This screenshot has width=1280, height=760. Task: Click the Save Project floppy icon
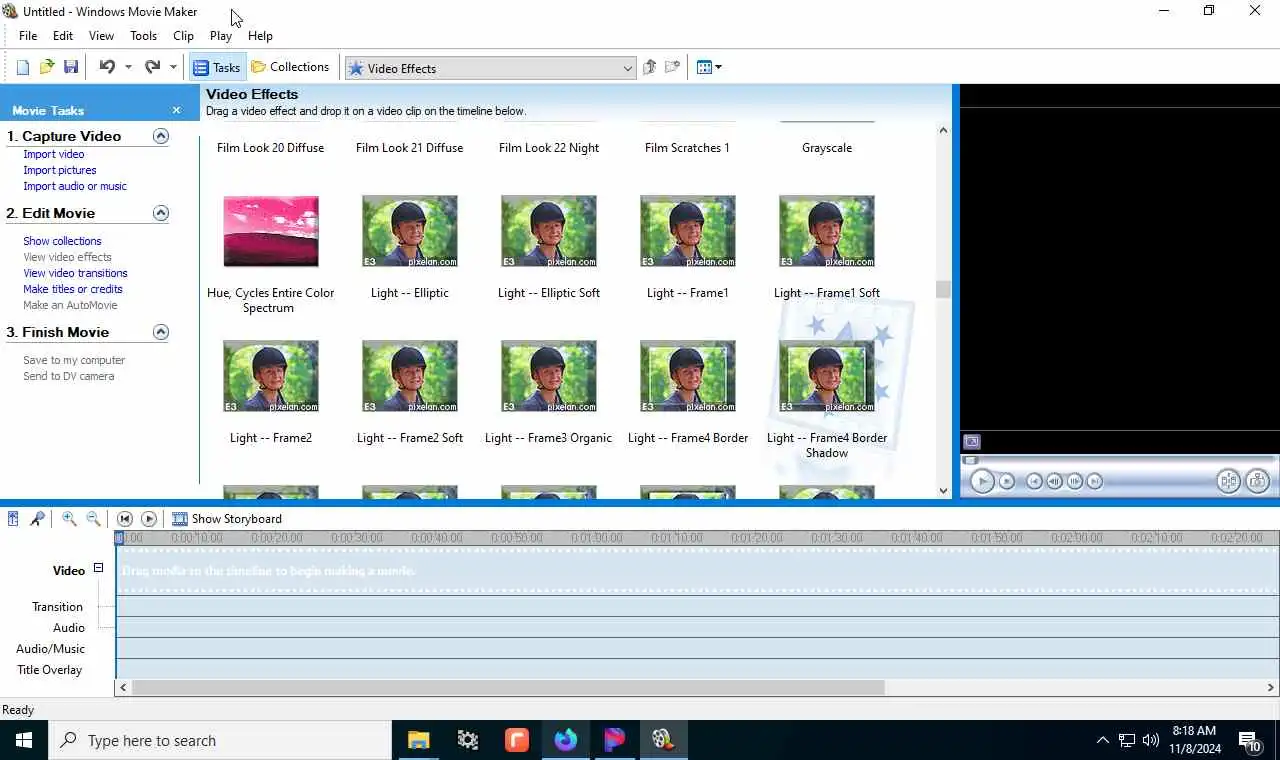(71, 67)
